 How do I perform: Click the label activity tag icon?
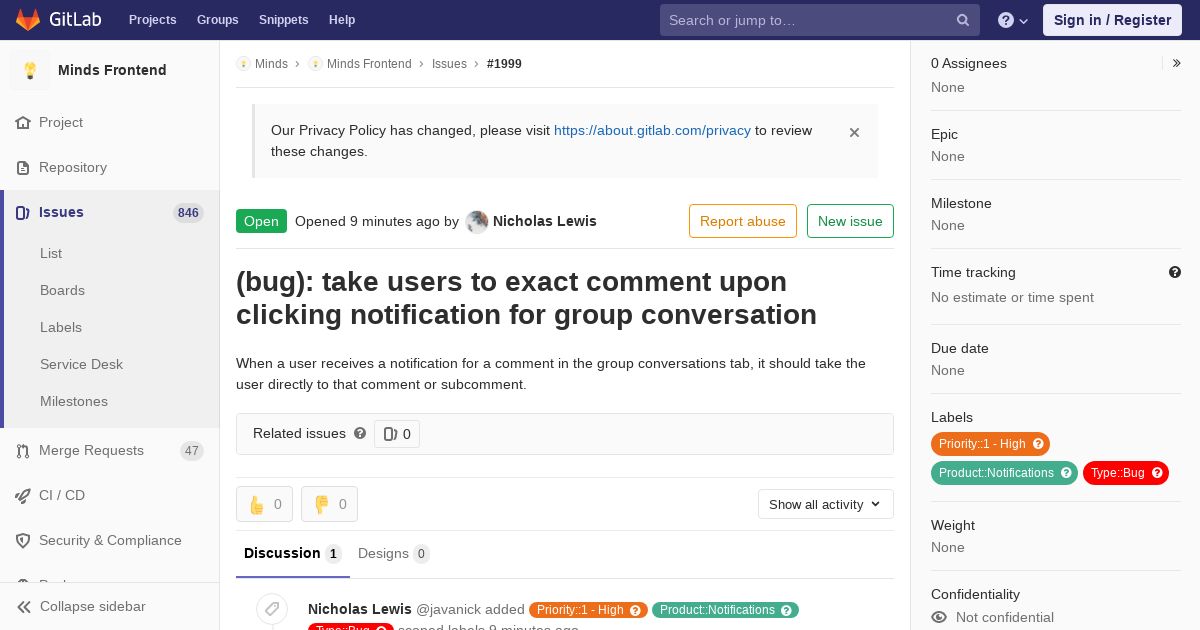[x=271, y=609]
